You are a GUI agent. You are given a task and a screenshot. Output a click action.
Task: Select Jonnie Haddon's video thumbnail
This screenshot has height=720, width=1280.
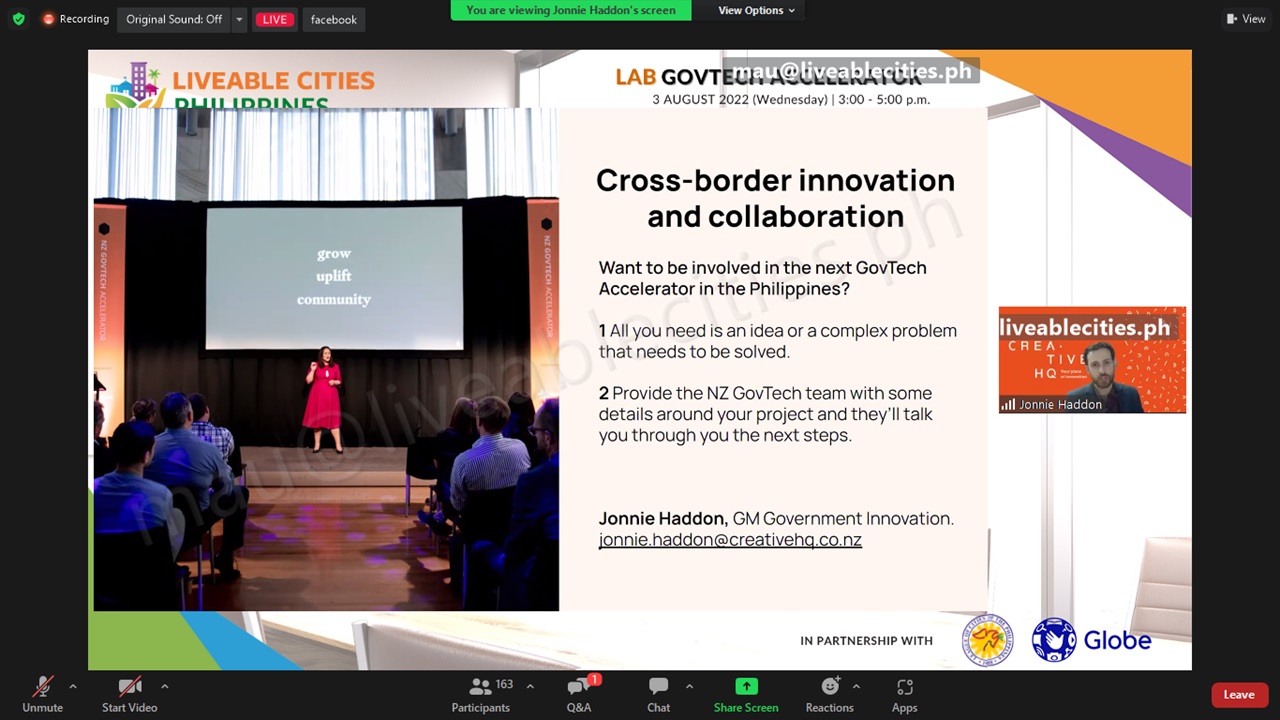coord(1092,360)
